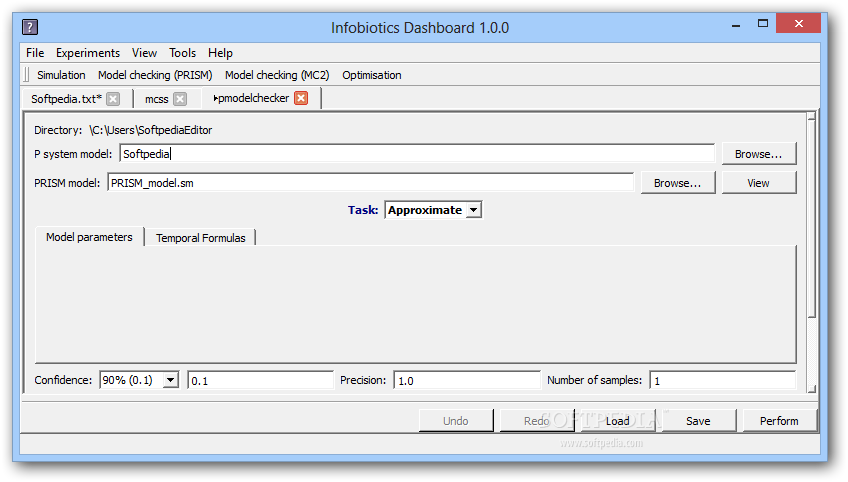Screen dimensions: 848x482
Task: Switch to Model parameters tab
Action: (x=89, y=237)
